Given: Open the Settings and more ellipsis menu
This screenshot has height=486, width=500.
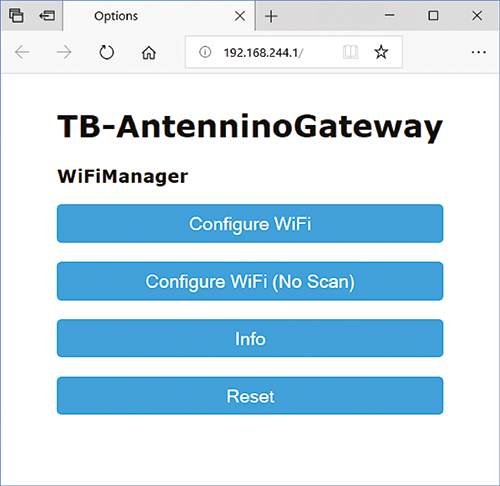Looking at the screenshot, I should [478, 52].
